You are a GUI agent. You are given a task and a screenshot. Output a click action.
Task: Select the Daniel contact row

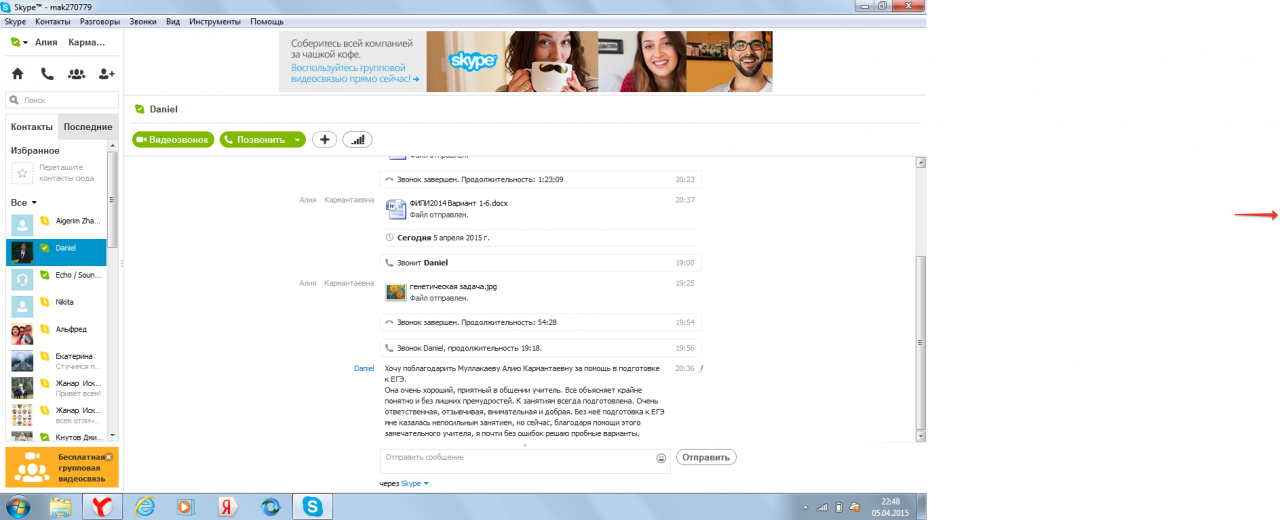(56, 252)
